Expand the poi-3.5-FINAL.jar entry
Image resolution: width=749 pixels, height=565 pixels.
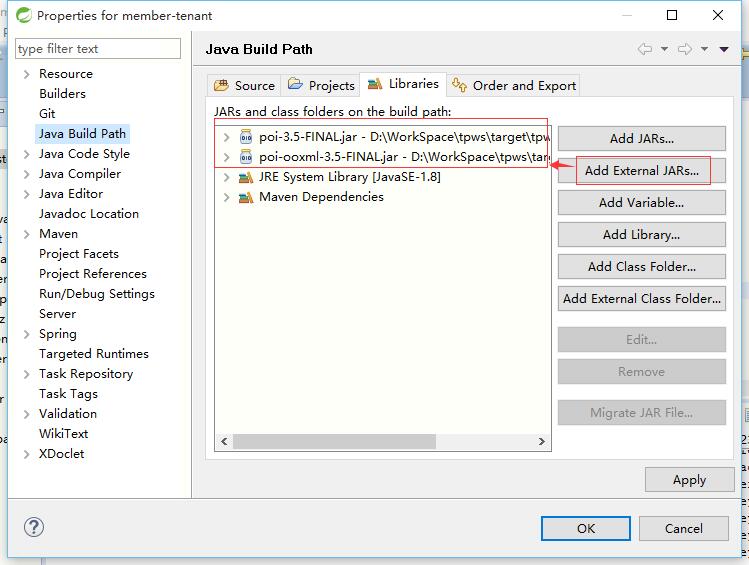tap(226, 138)
